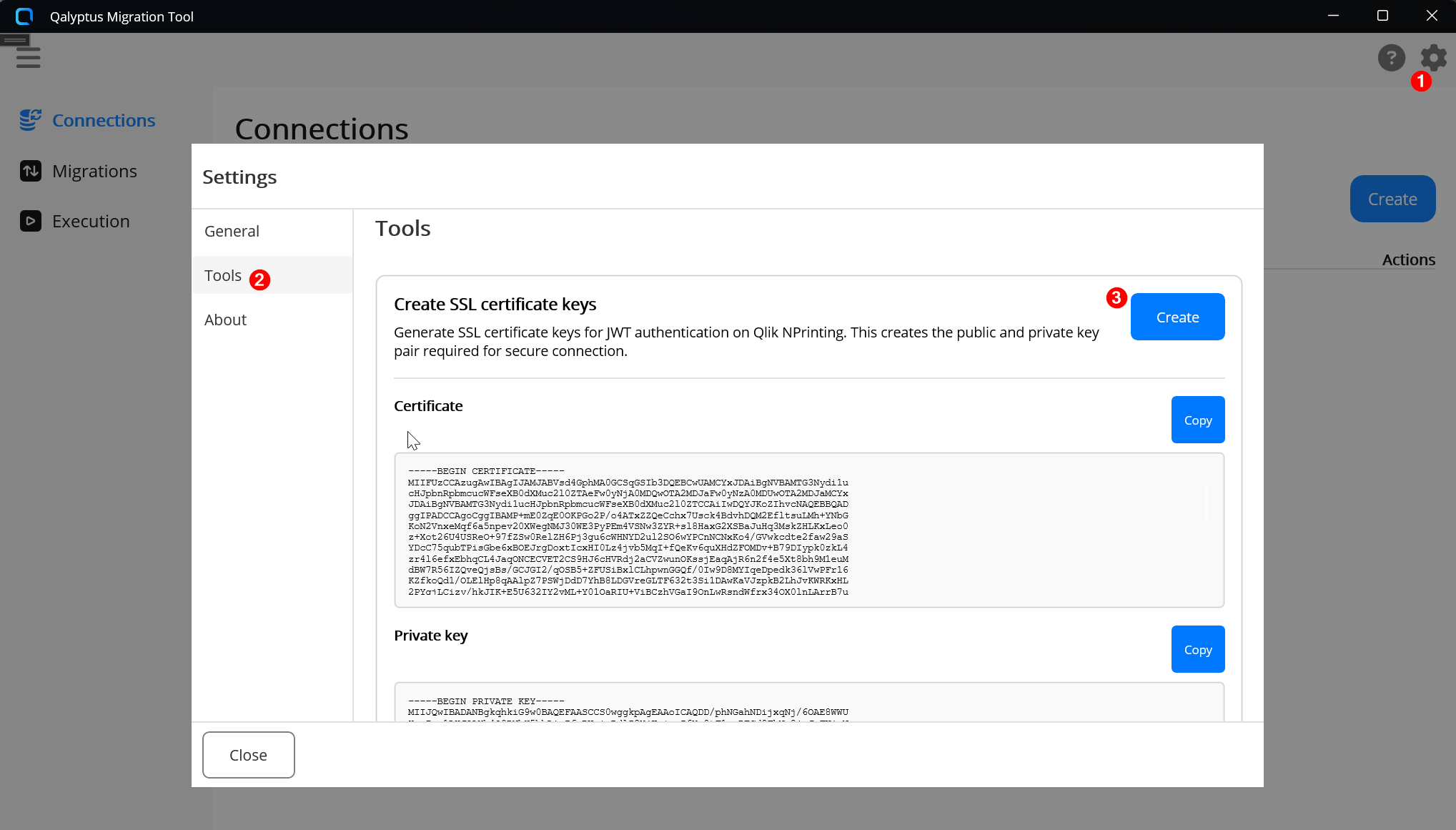Click Create to add a new connection
This screenshot has width=1456, height=830.
click(1391, 199)
